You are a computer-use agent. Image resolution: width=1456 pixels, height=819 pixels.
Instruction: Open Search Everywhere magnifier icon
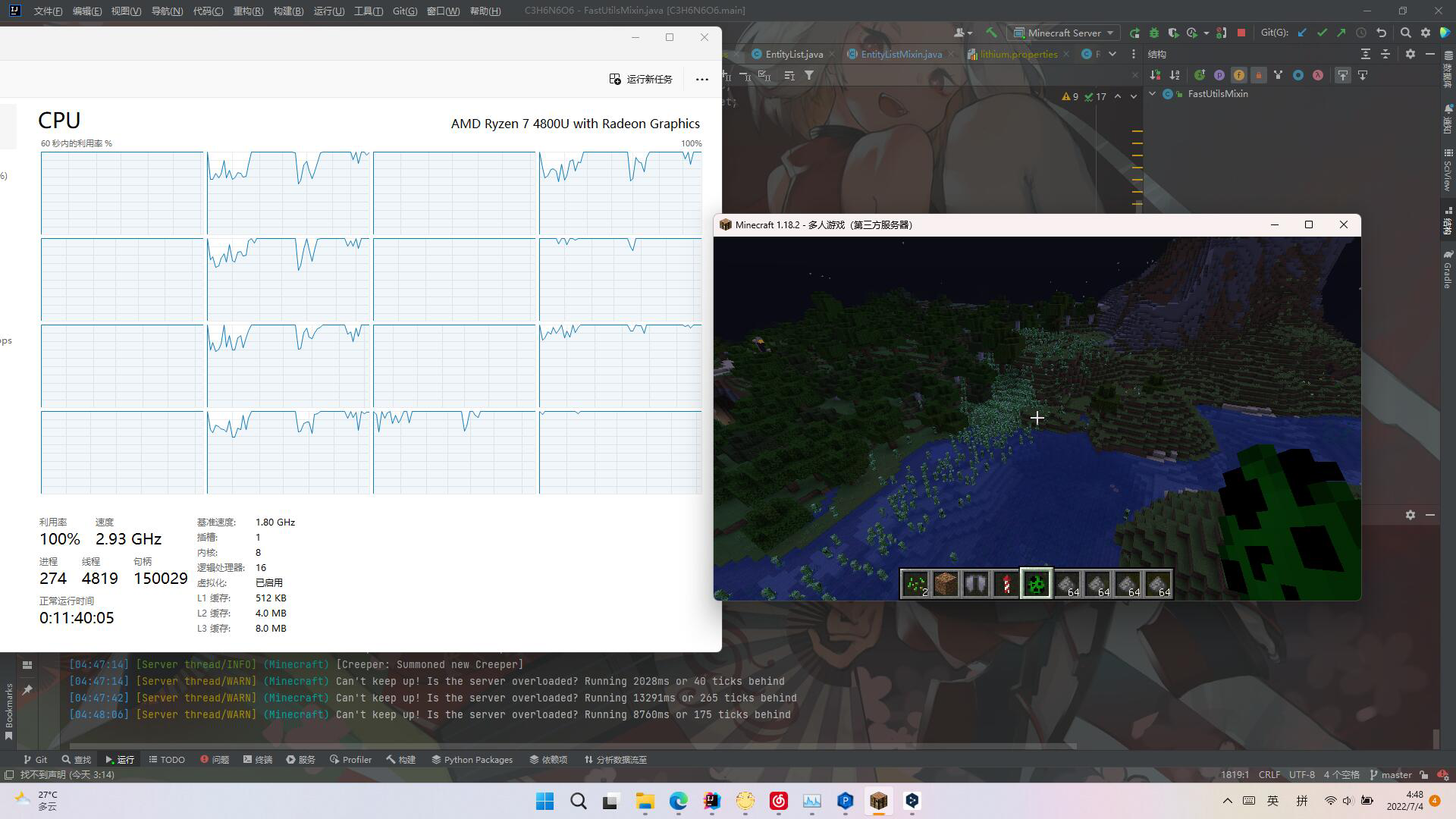[1405, 33]
